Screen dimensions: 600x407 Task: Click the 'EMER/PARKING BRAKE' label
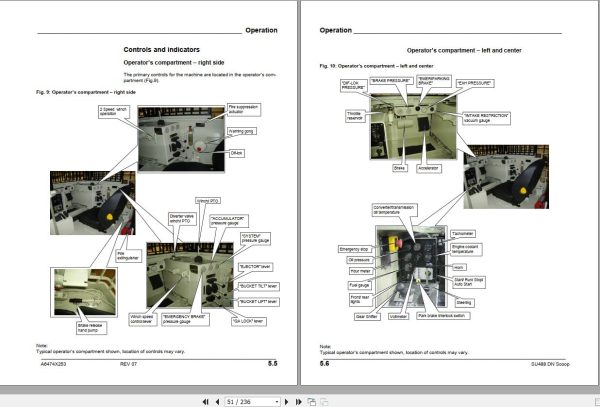coord(434,81)
